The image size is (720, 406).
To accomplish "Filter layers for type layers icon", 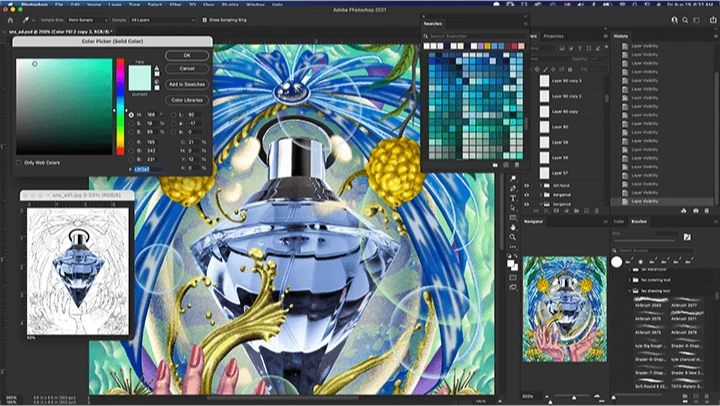I will [x=580, y=48].
